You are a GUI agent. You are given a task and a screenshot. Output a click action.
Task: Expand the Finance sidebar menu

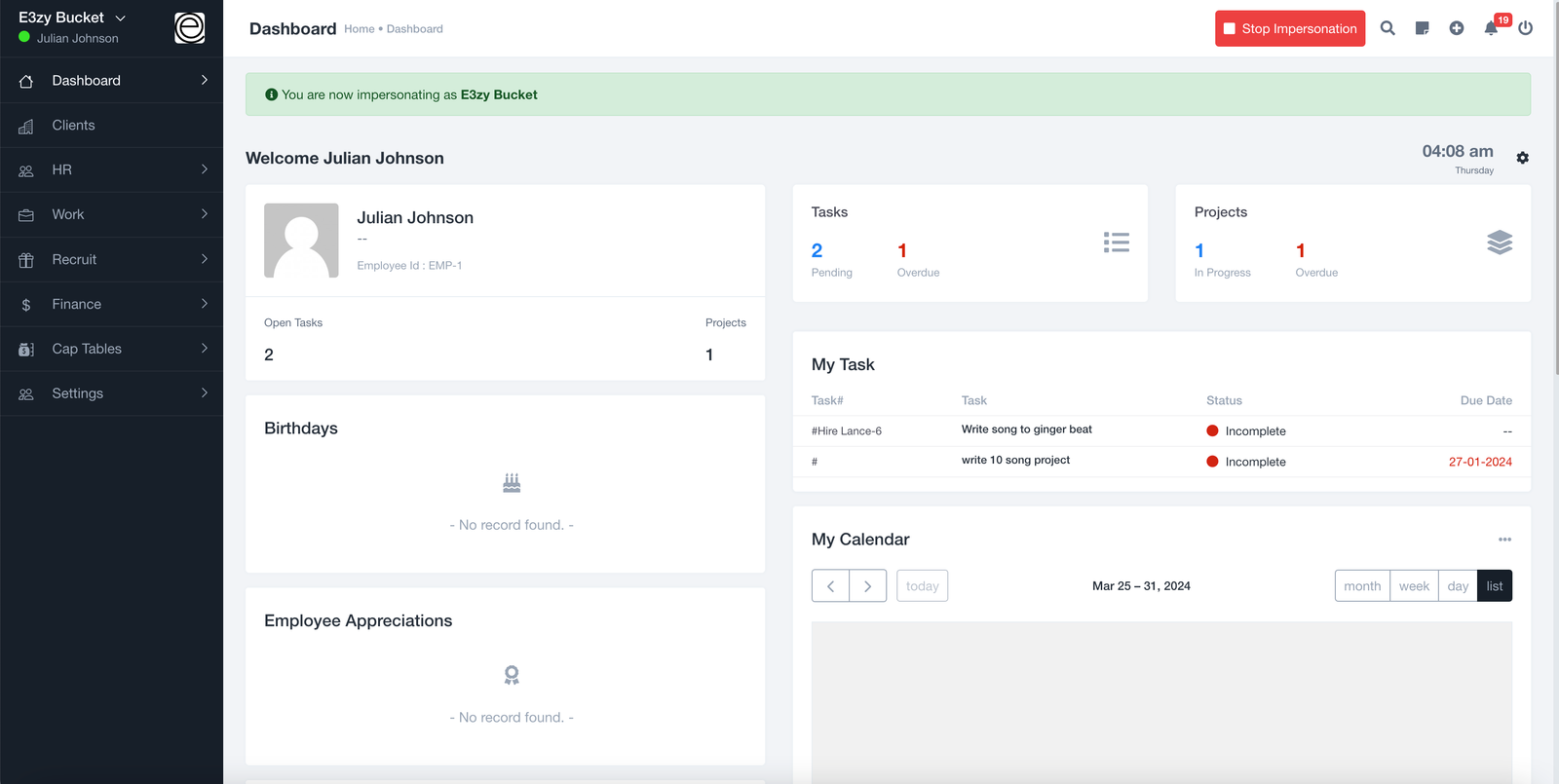[x=112, y=304]
